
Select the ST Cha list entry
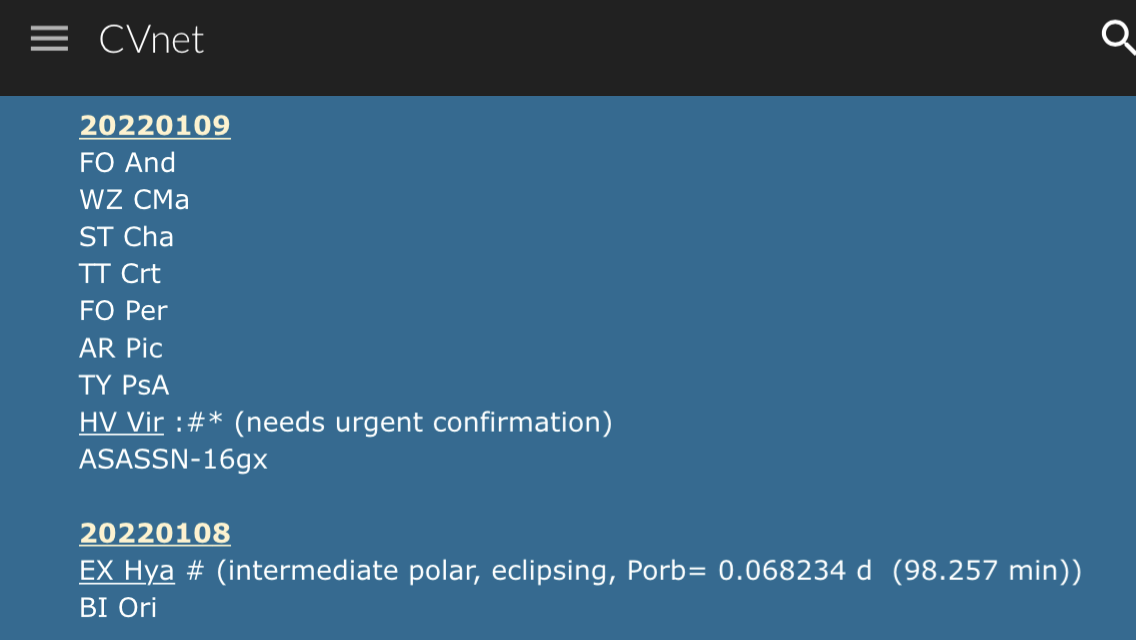point(126,237)
